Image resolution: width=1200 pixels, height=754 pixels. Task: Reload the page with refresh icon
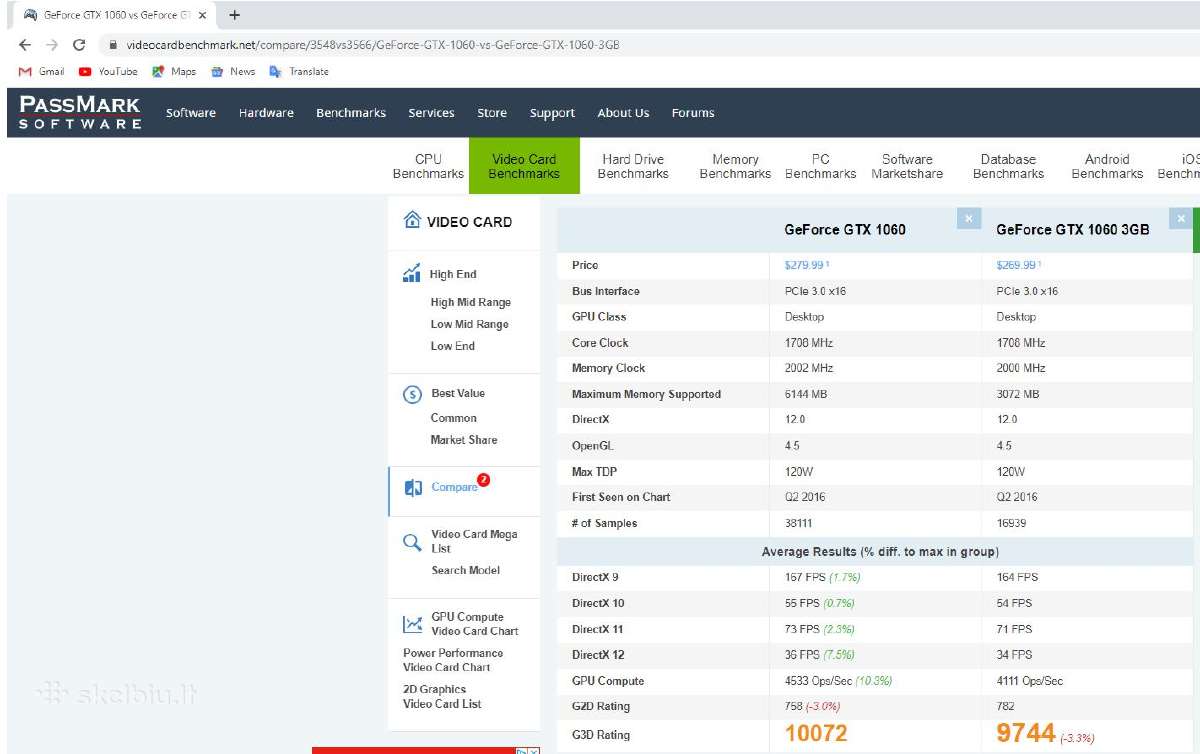coord(79,45)
